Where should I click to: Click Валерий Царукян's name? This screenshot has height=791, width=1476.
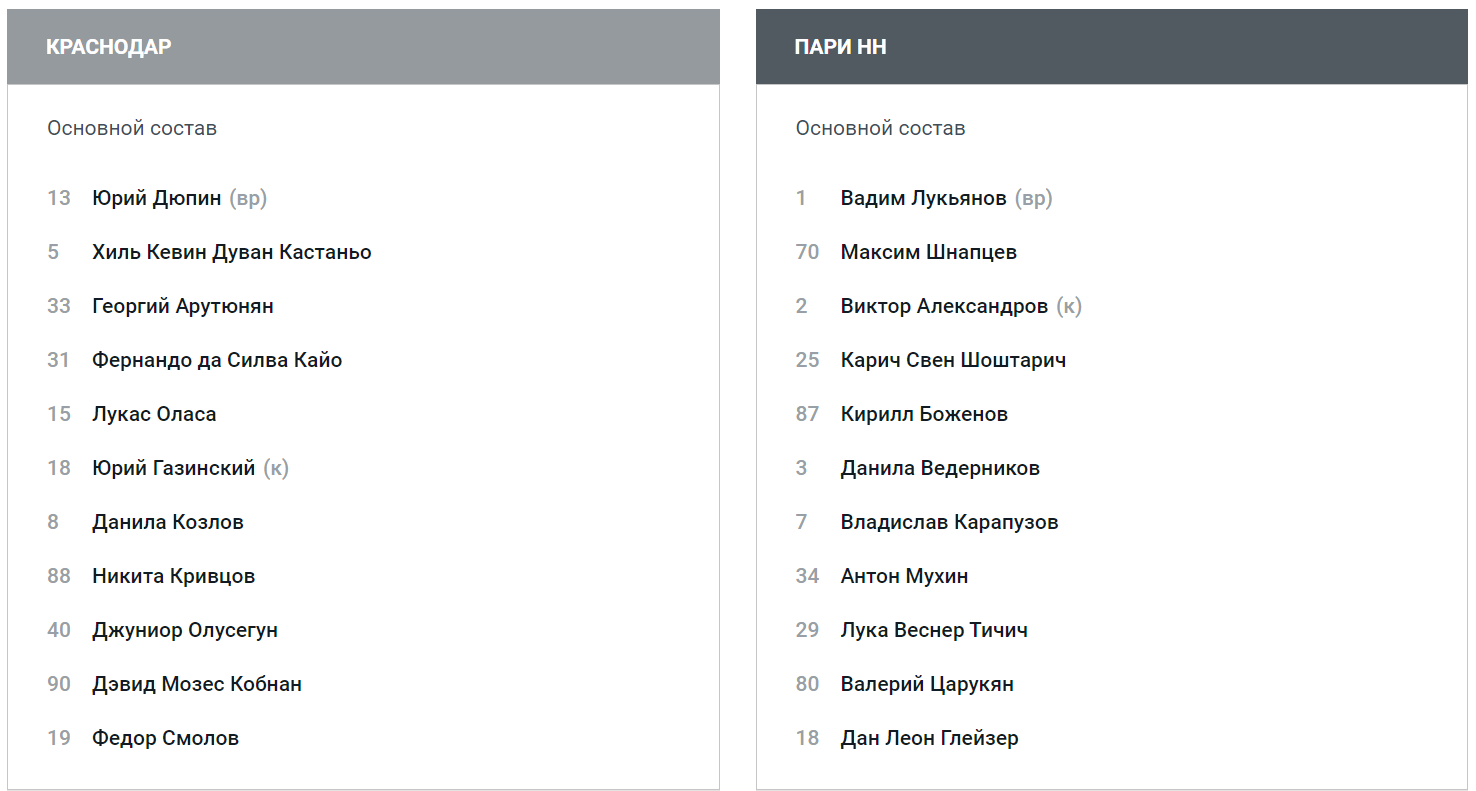[927, 684]
